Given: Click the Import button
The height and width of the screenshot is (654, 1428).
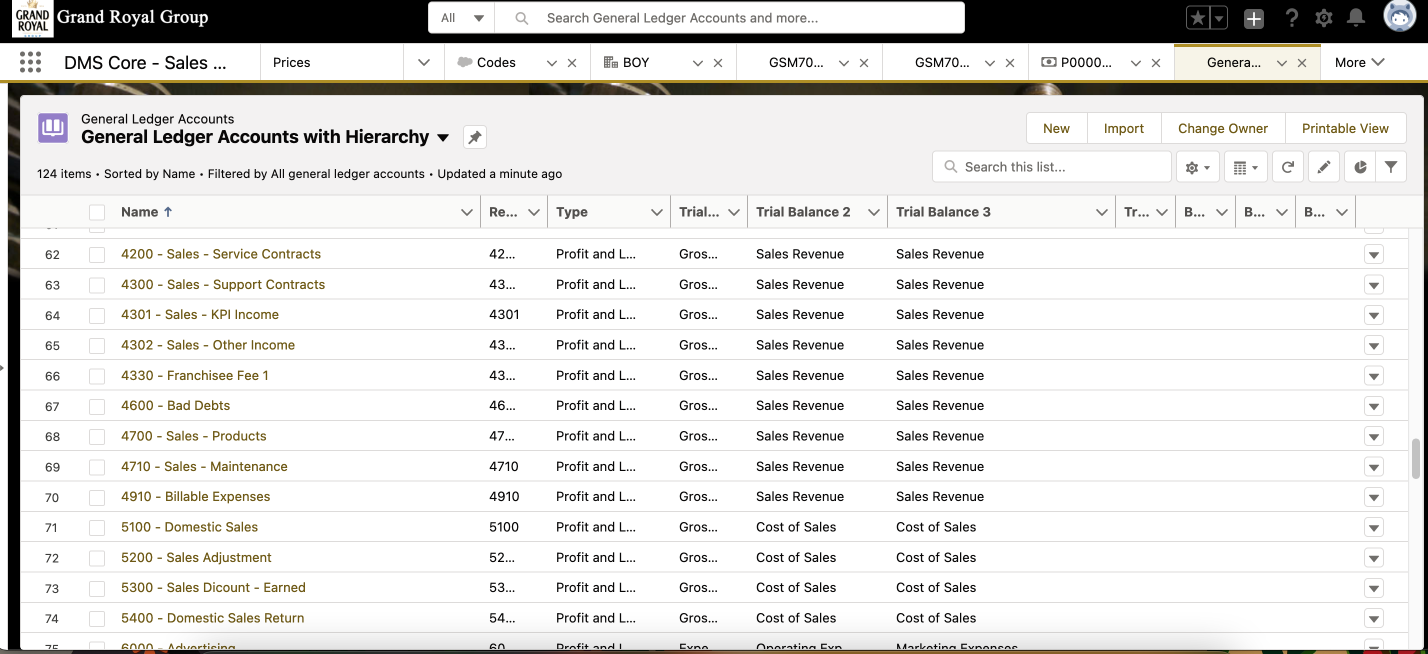Looking at the screenshot, I should [x=1124, y=128].
